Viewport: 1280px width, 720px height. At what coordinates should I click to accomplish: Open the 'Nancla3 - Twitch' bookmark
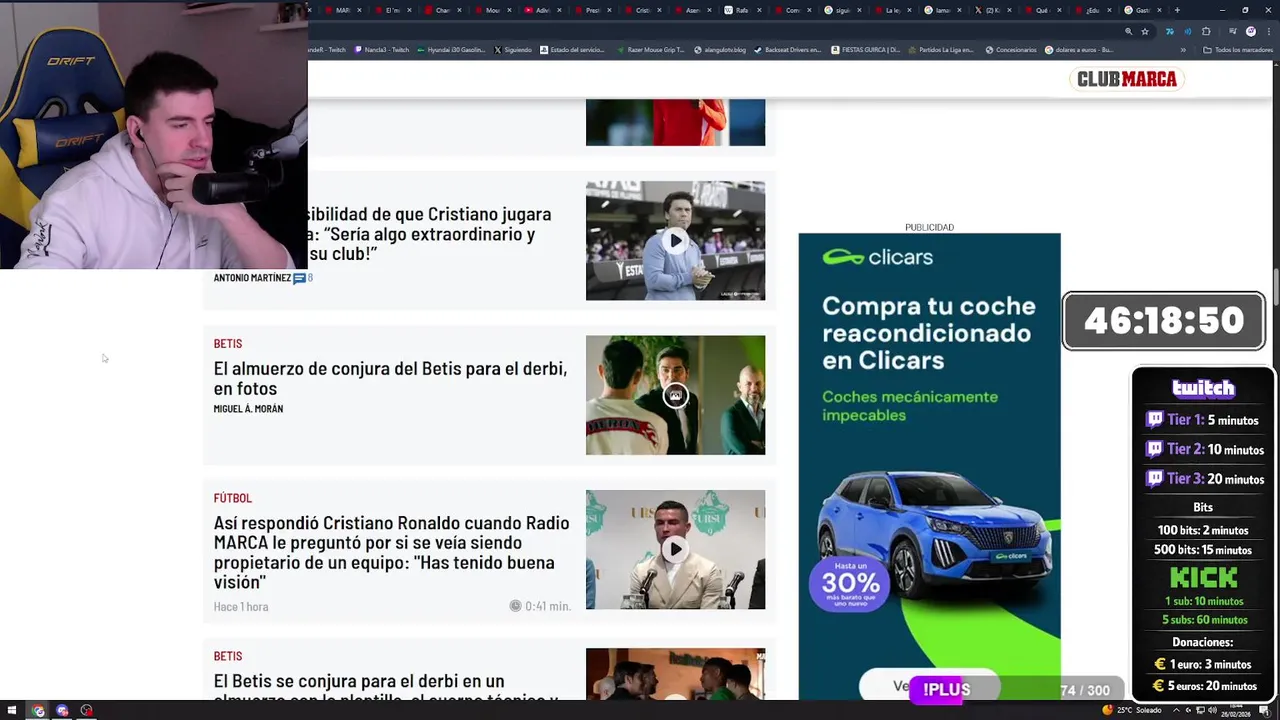pyautogui.click(x=382, y=50)
